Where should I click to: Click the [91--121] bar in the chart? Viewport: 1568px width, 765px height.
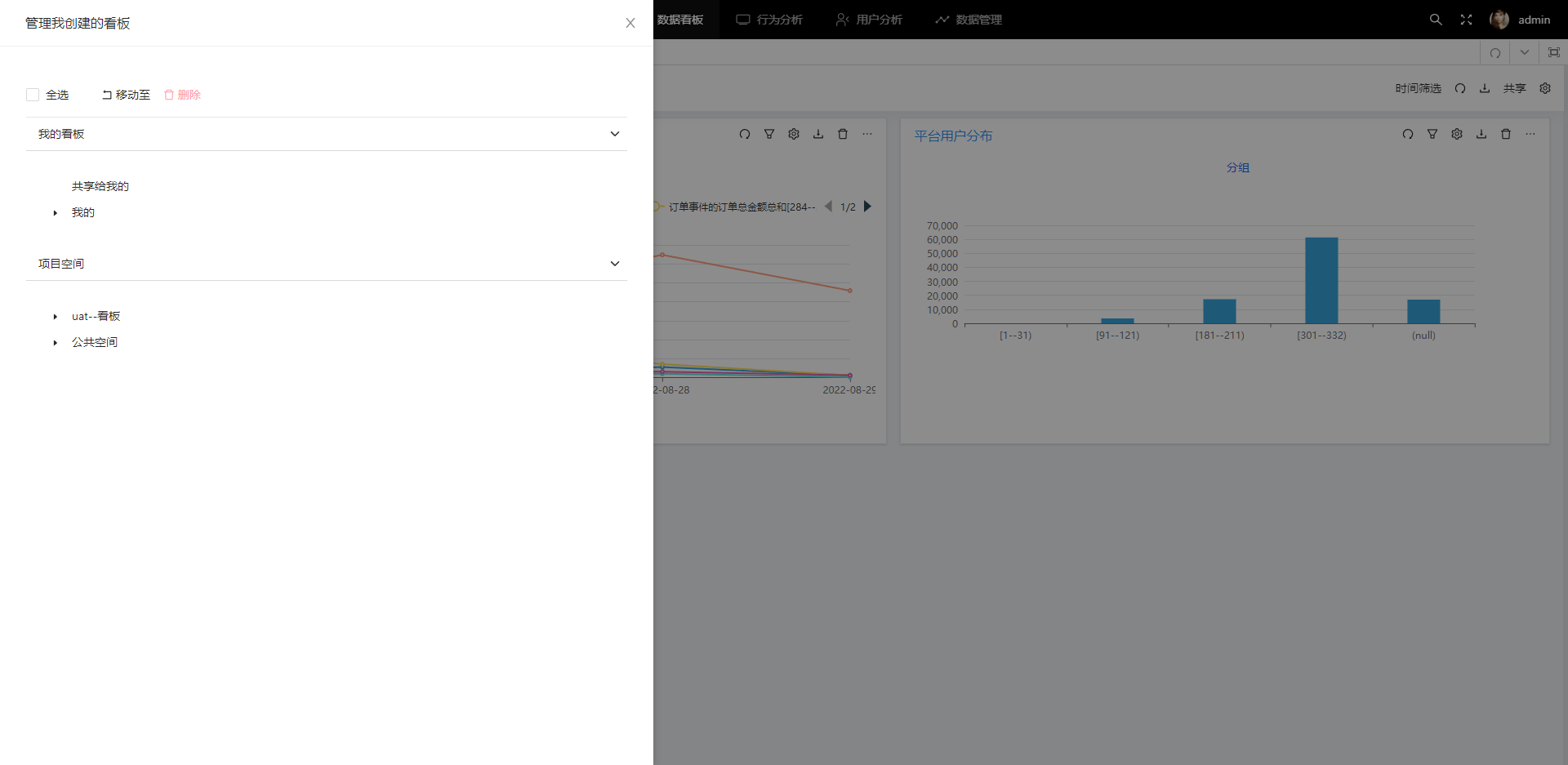tap(1117, 321)
